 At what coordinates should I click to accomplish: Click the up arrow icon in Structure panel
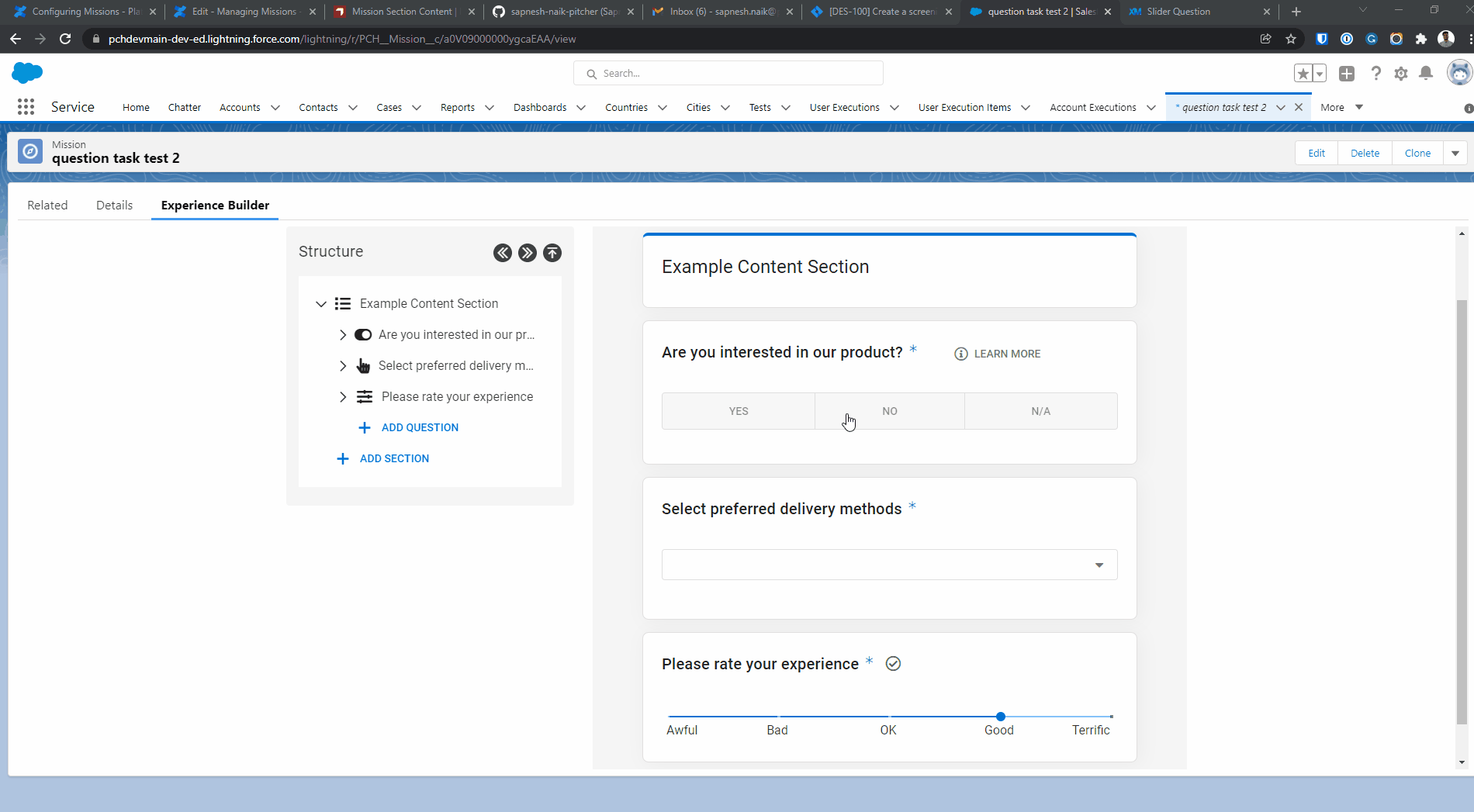coord(552,253)
